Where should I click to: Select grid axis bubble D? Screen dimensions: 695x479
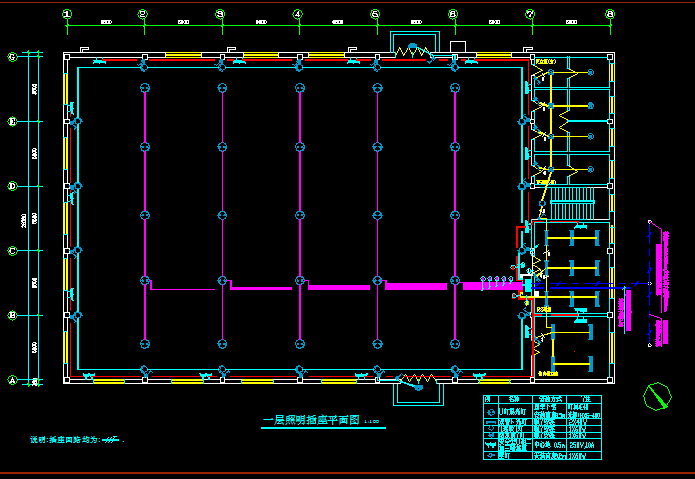(12, 186)
